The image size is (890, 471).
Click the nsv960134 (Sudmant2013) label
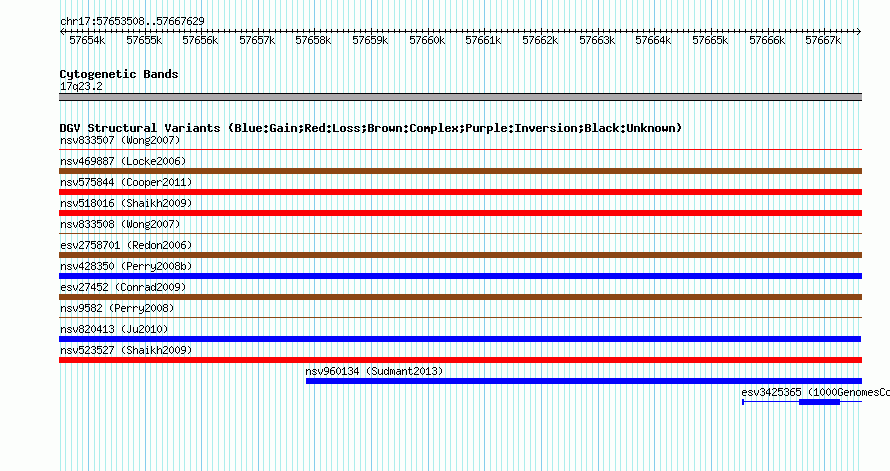[374, 371]
